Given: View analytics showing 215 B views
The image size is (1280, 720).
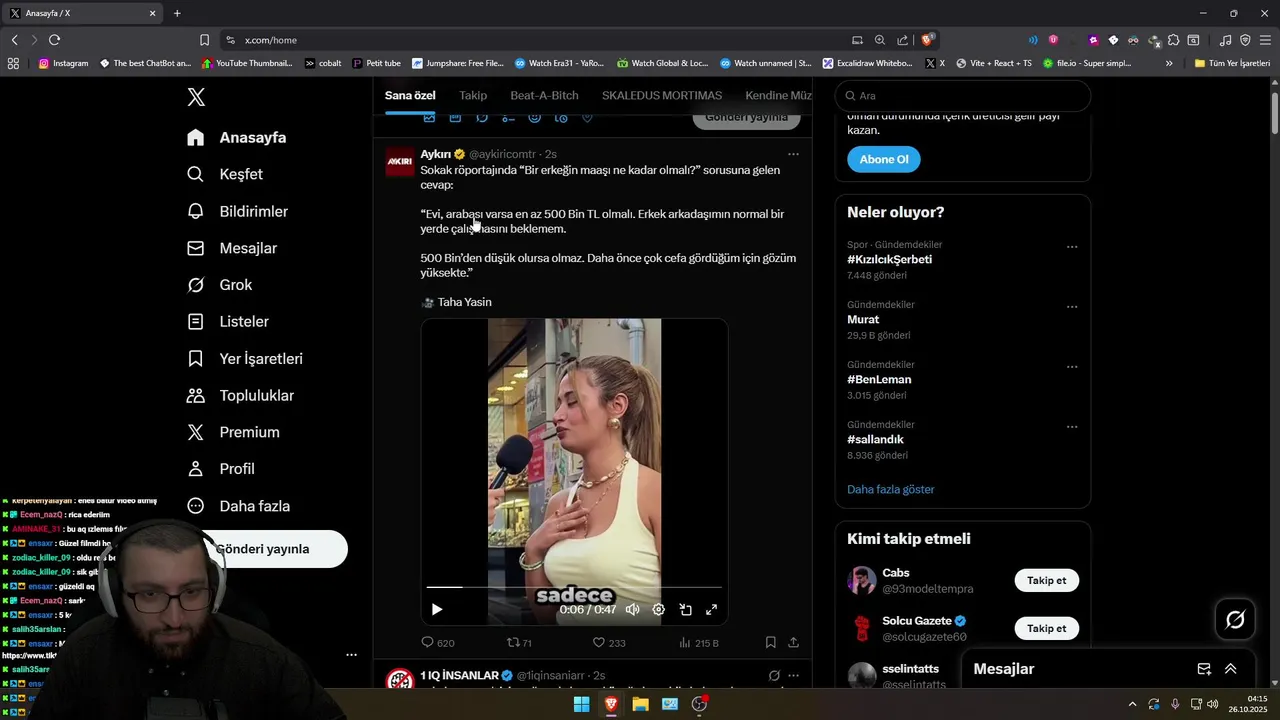Looking at the screenshot, I should point(699,643).
